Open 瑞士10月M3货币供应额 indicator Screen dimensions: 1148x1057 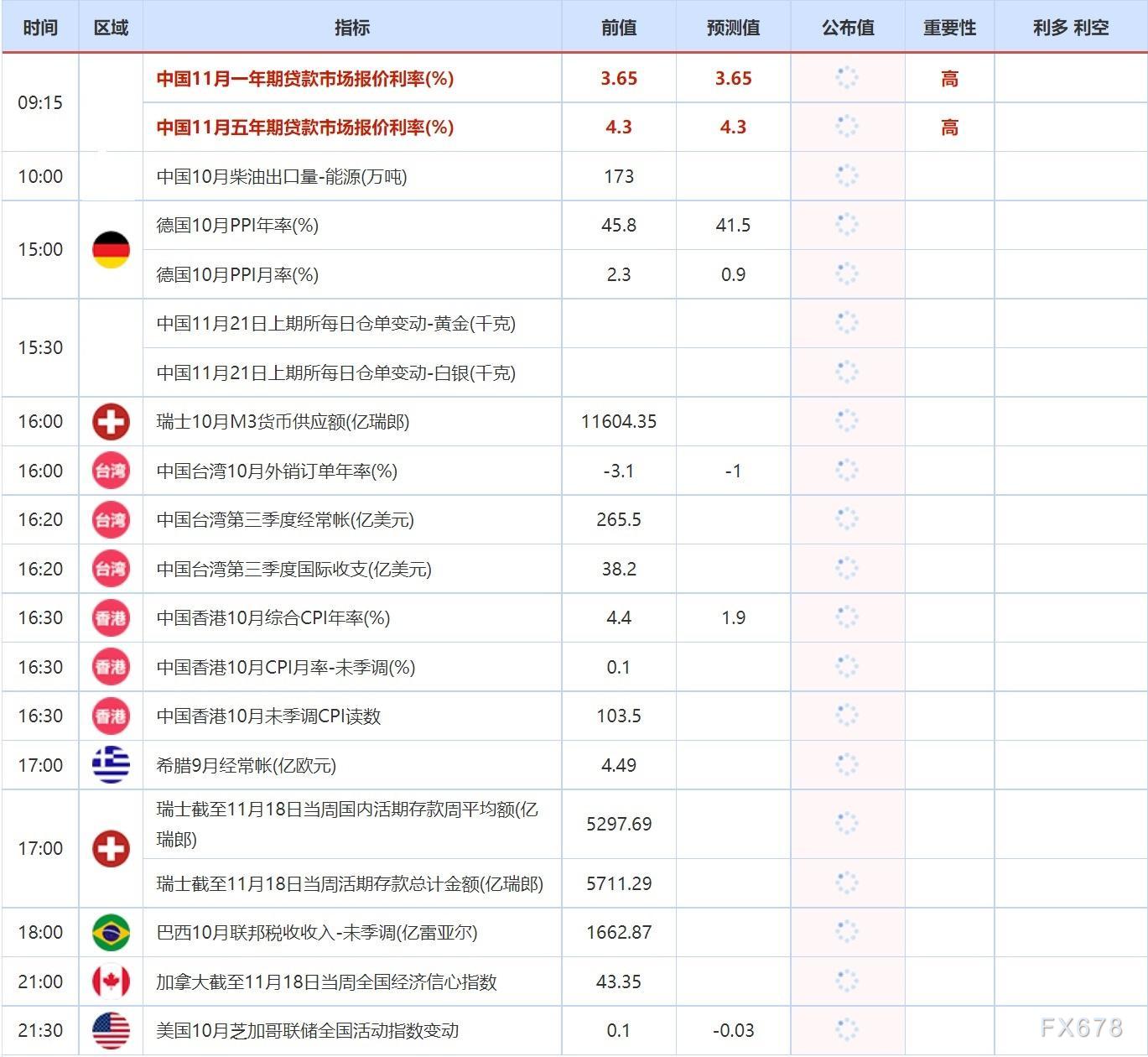(x=283, y=422)
